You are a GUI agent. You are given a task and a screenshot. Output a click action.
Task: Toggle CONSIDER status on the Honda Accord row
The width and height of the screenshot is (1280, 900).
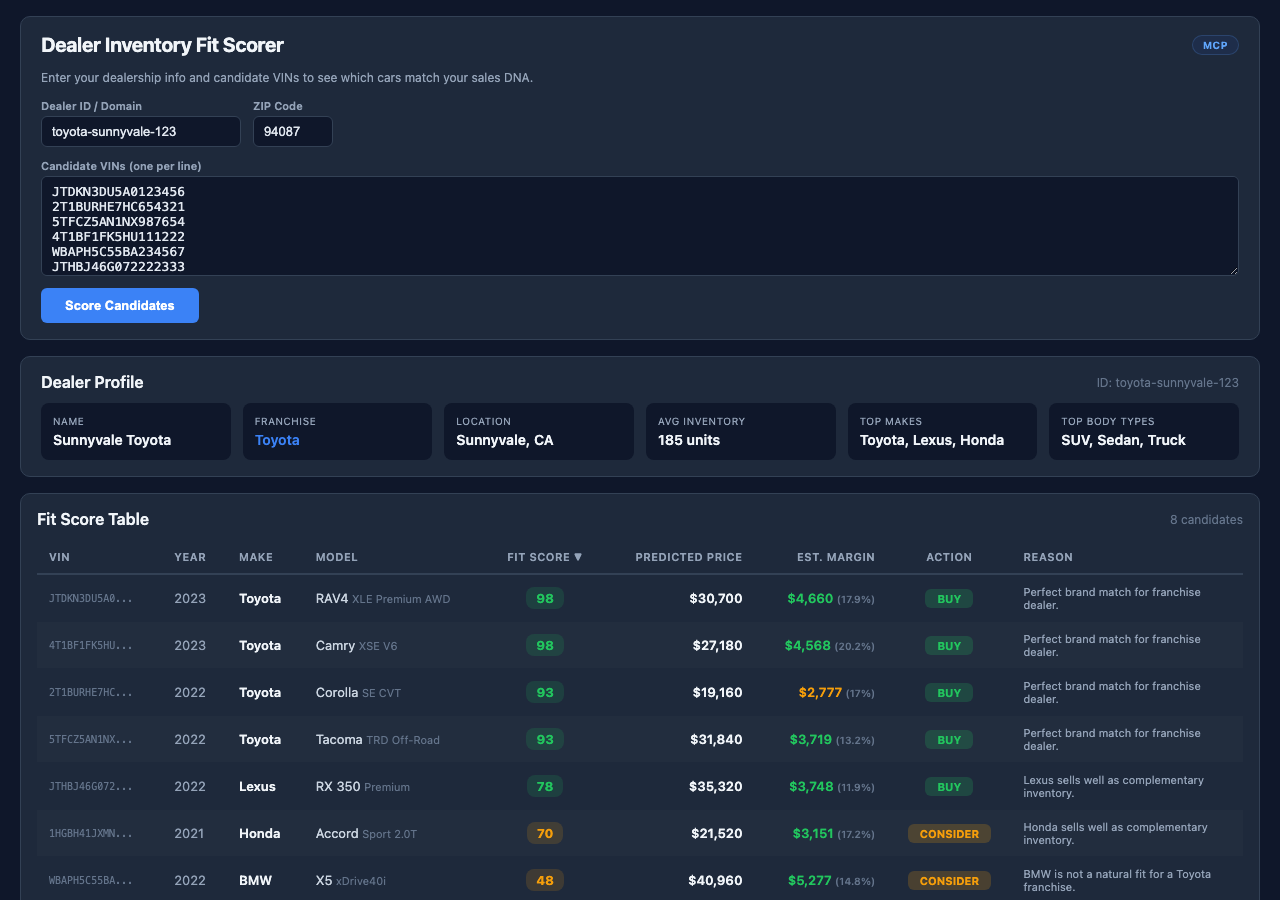pyautogui.click(x=948, y=833)
